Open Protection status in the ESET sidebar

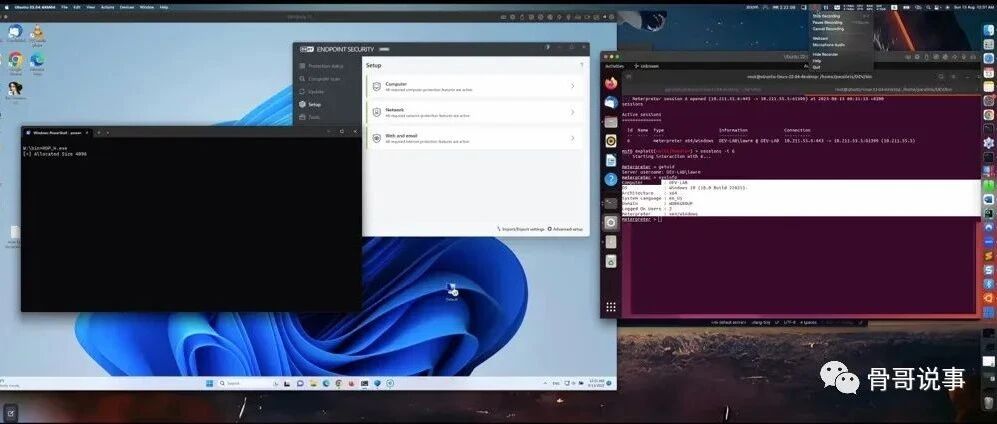pyautogui.click(x=322, y=66)
